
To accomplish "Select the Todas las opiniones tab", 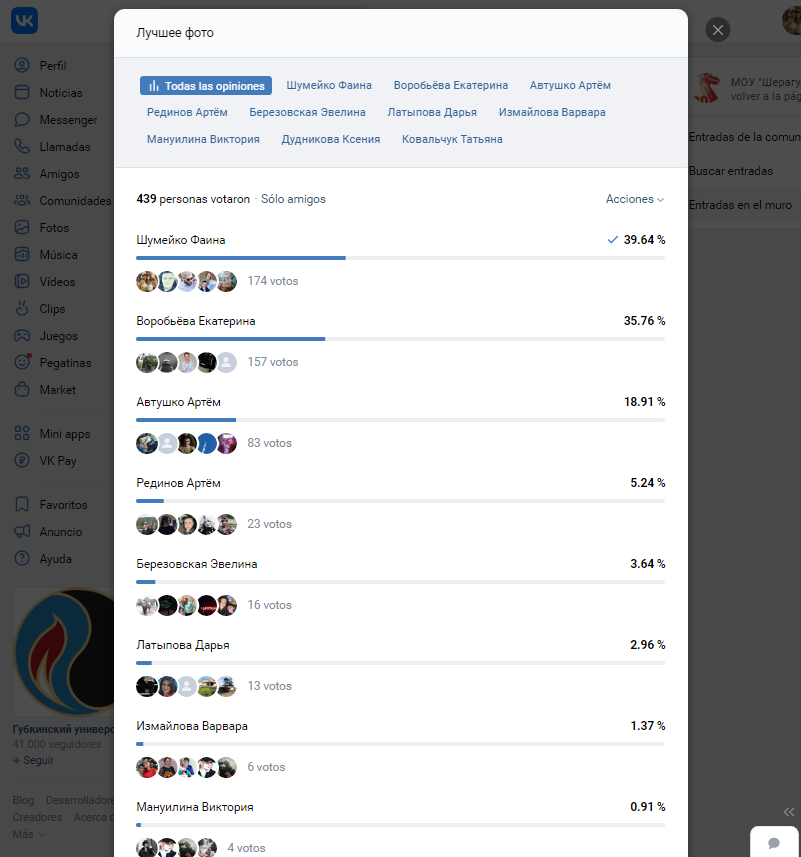I will tap(206, 86).
